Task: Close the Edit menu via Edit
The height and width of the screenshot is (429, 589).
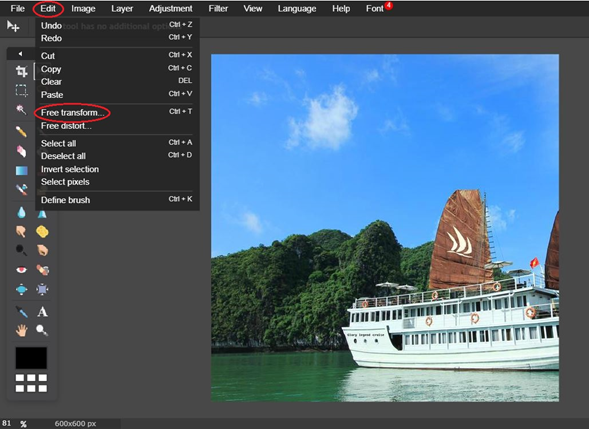Action: tap(48, 8)
